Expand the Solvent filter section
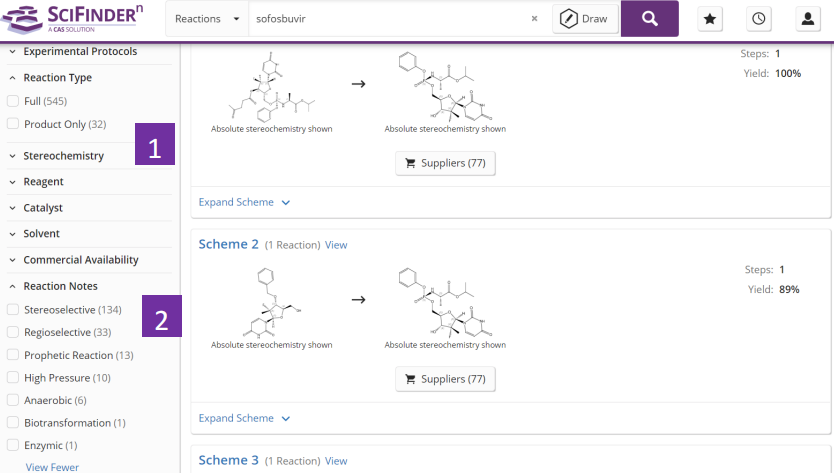The image size is (834, 473). 41,234
